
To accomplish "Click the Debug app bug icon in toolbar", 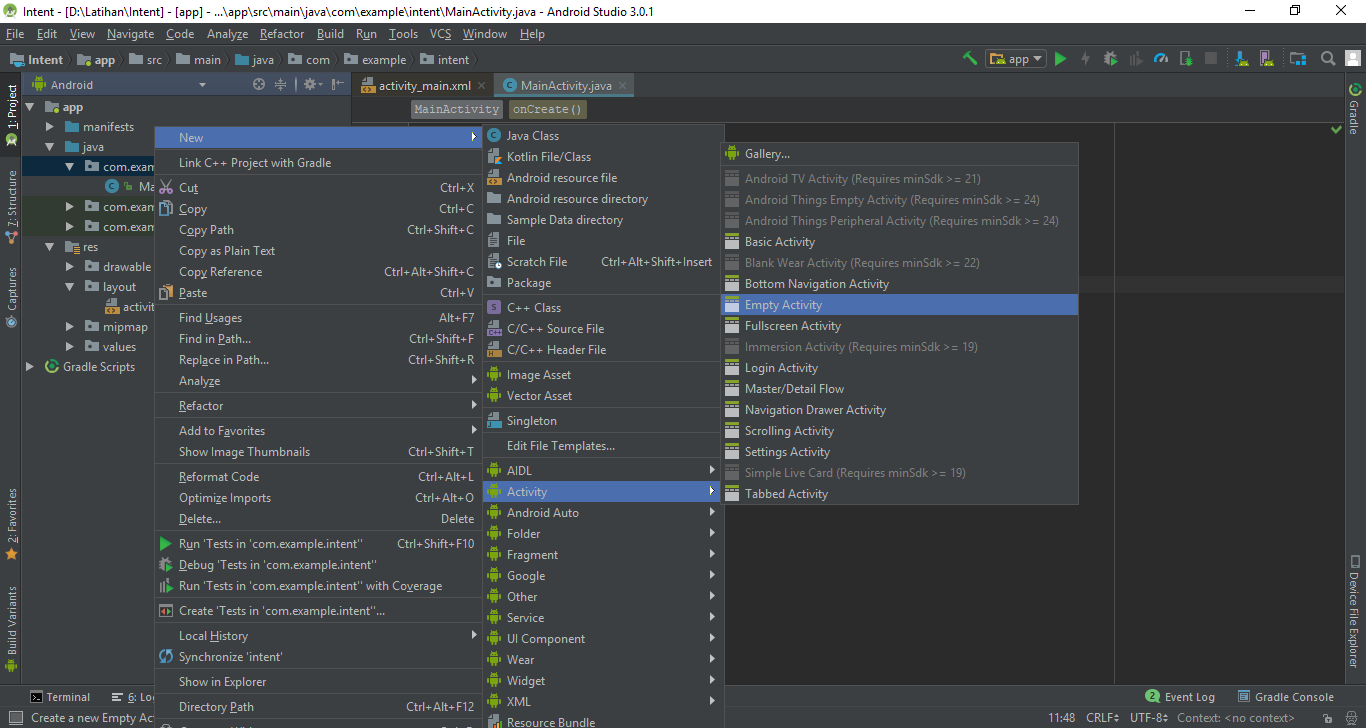I will click(1111, 59).
